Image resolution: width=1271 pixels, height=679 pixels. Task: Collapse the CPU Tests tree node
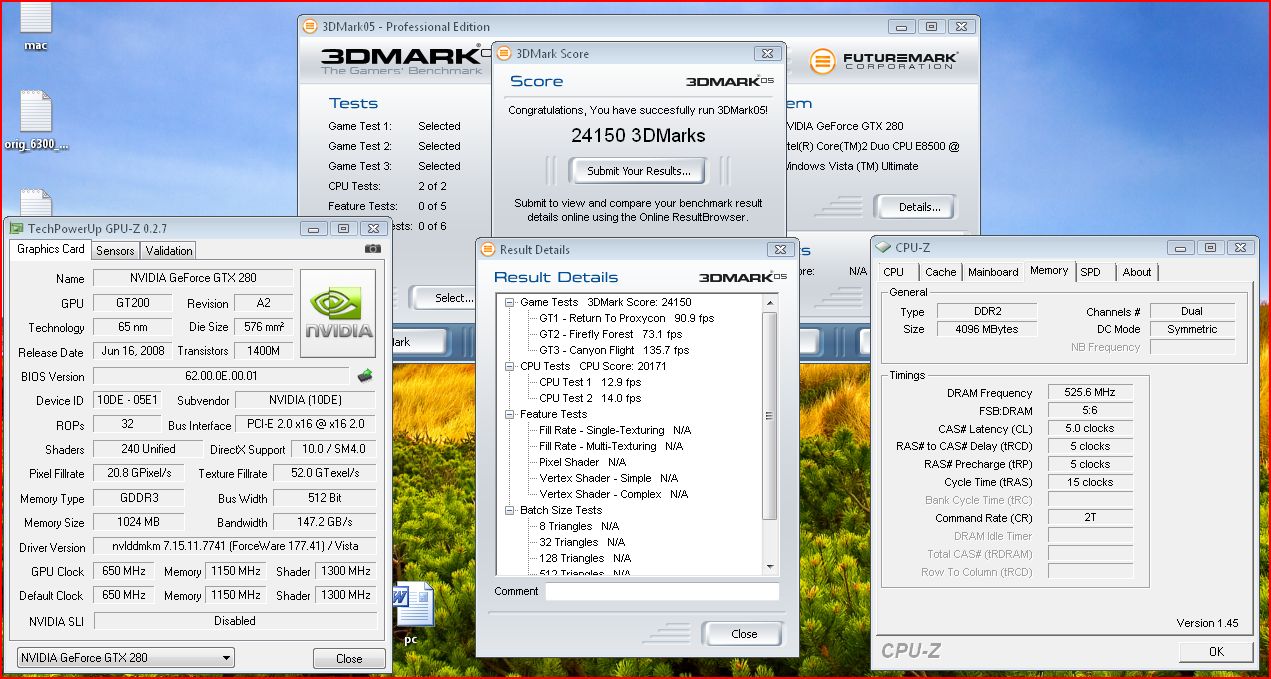pos(510,366)
